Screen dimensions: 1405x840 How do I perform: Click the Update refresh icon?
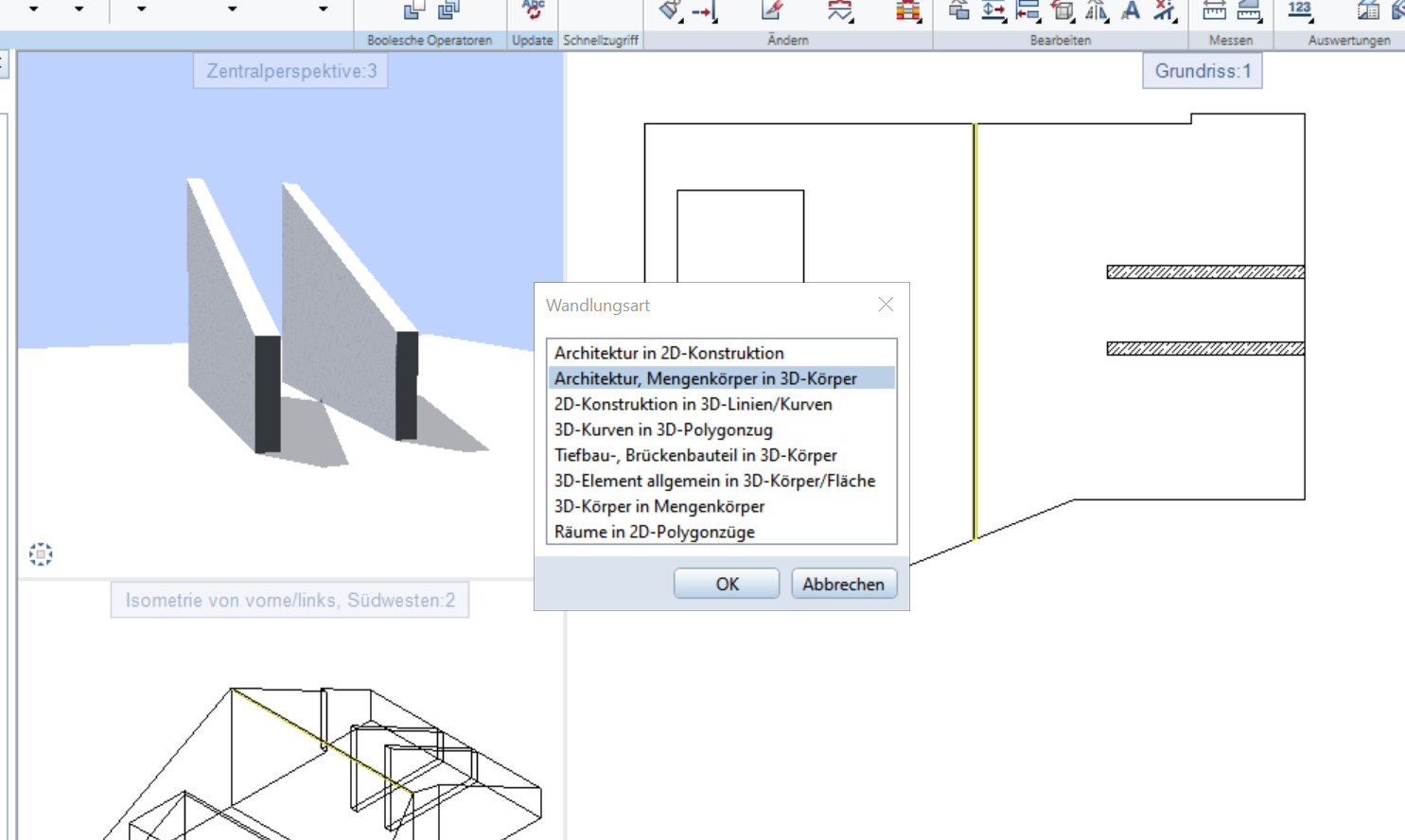coord(533,9)
